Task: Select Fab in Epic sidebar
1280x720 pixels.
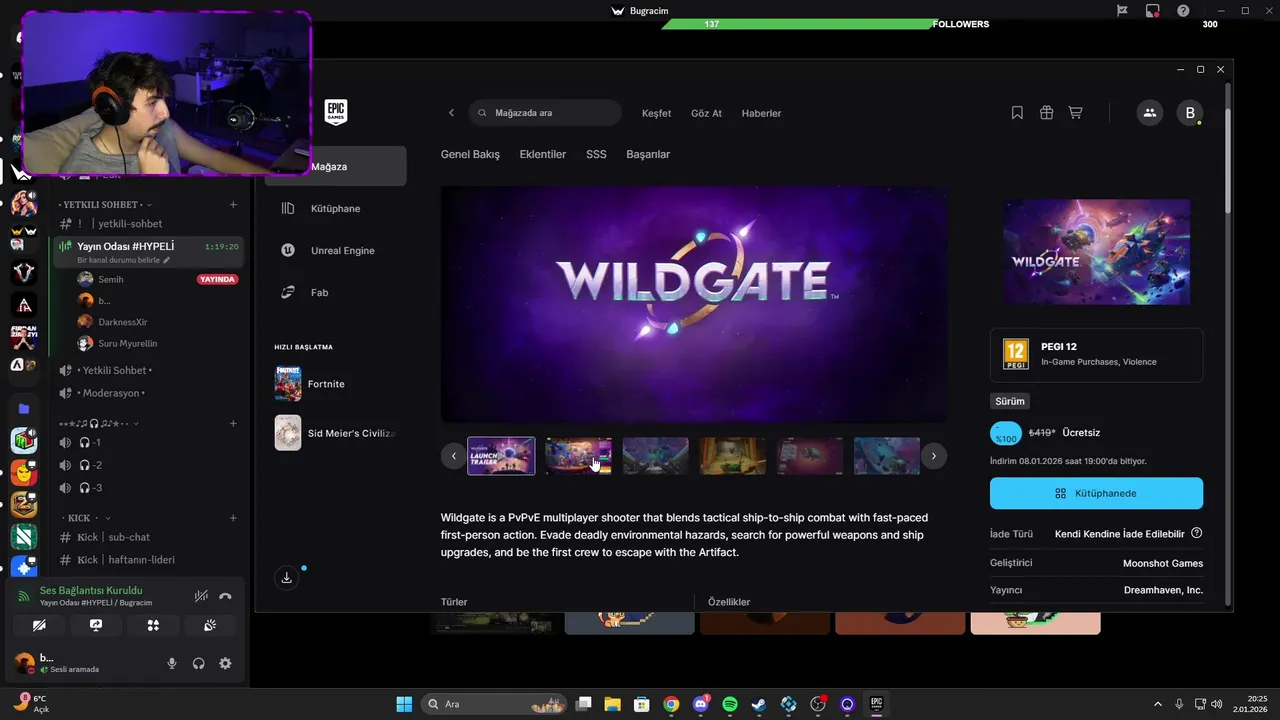Action: [336, 292]
